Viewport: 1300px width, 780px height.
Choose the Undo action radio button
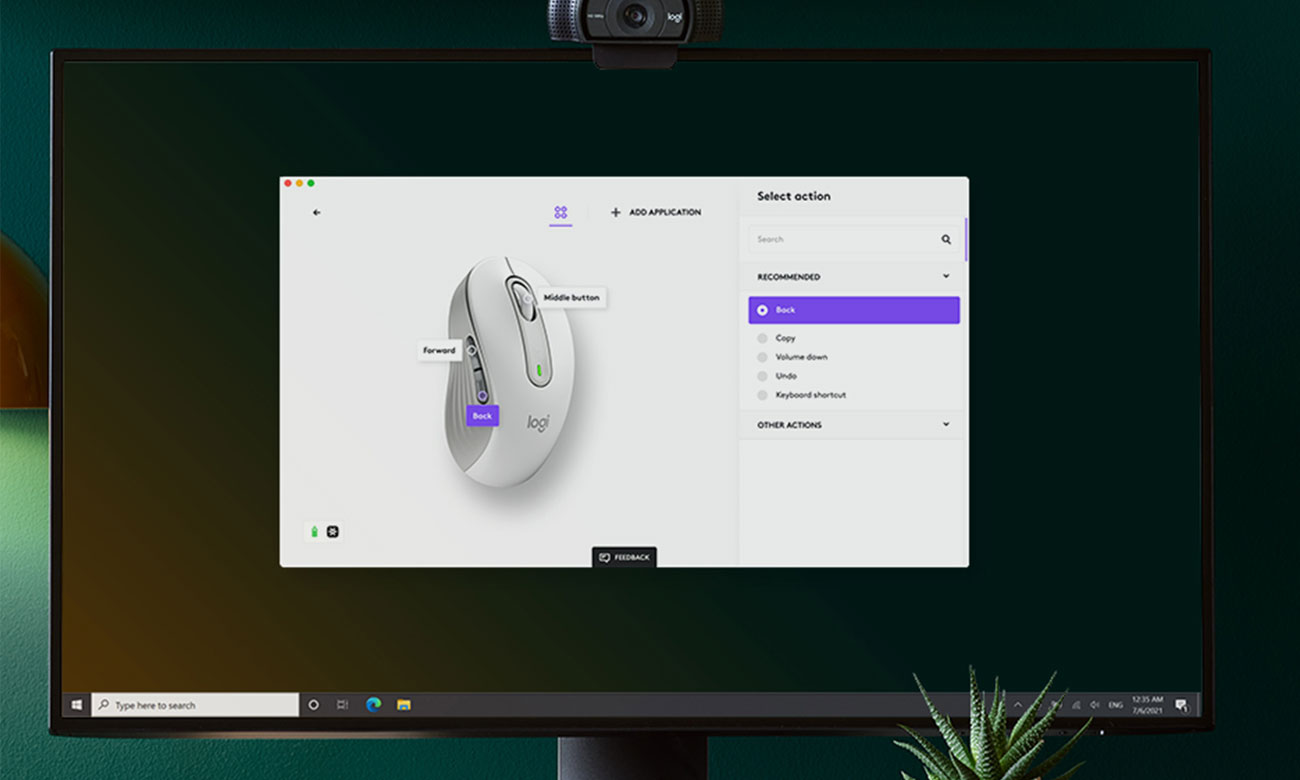tap(762, 376)
